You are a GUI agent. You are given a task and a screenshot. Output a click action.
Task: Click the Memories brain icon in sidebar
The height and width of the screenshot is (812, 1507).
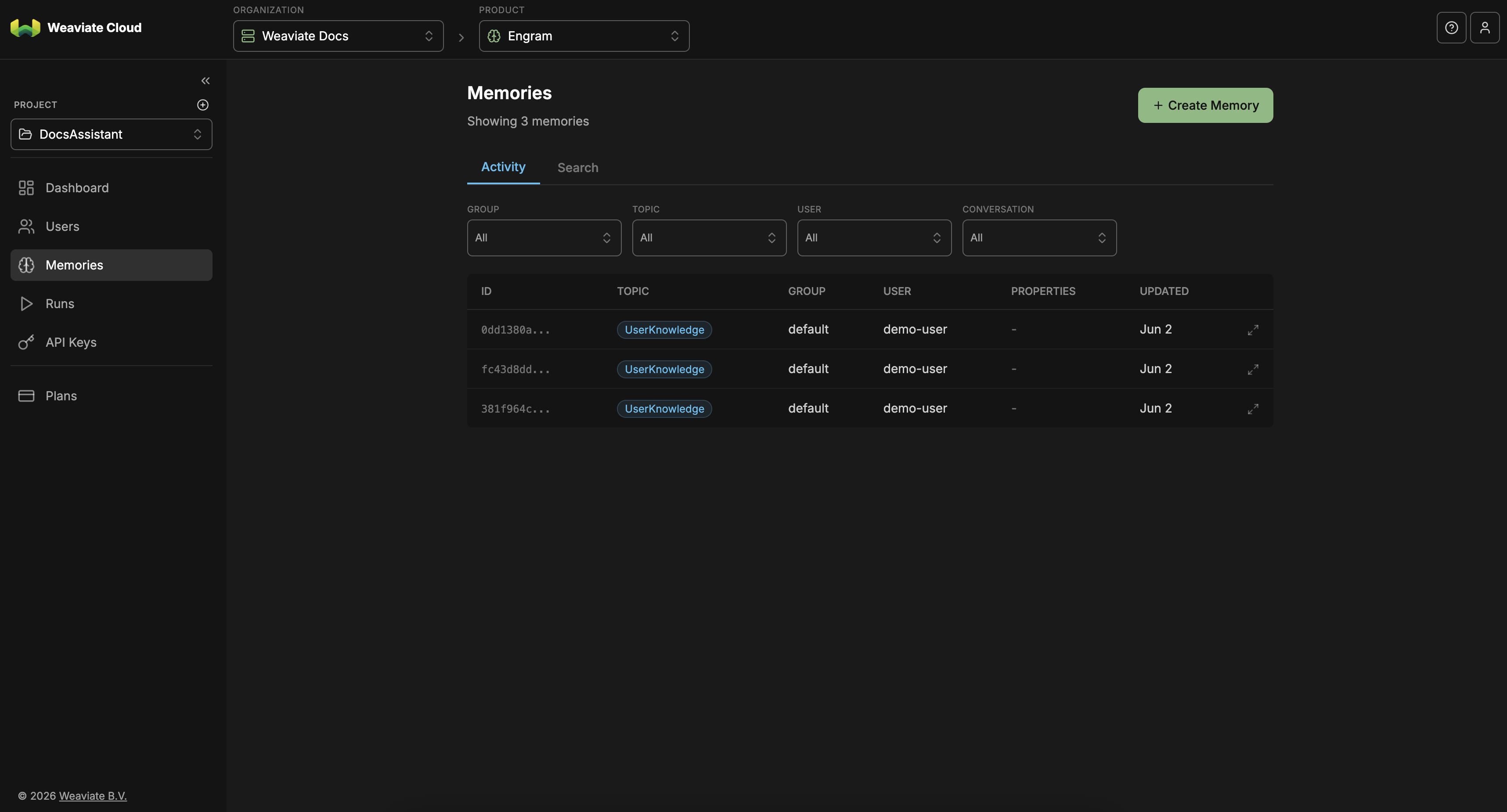pos(26,265)
